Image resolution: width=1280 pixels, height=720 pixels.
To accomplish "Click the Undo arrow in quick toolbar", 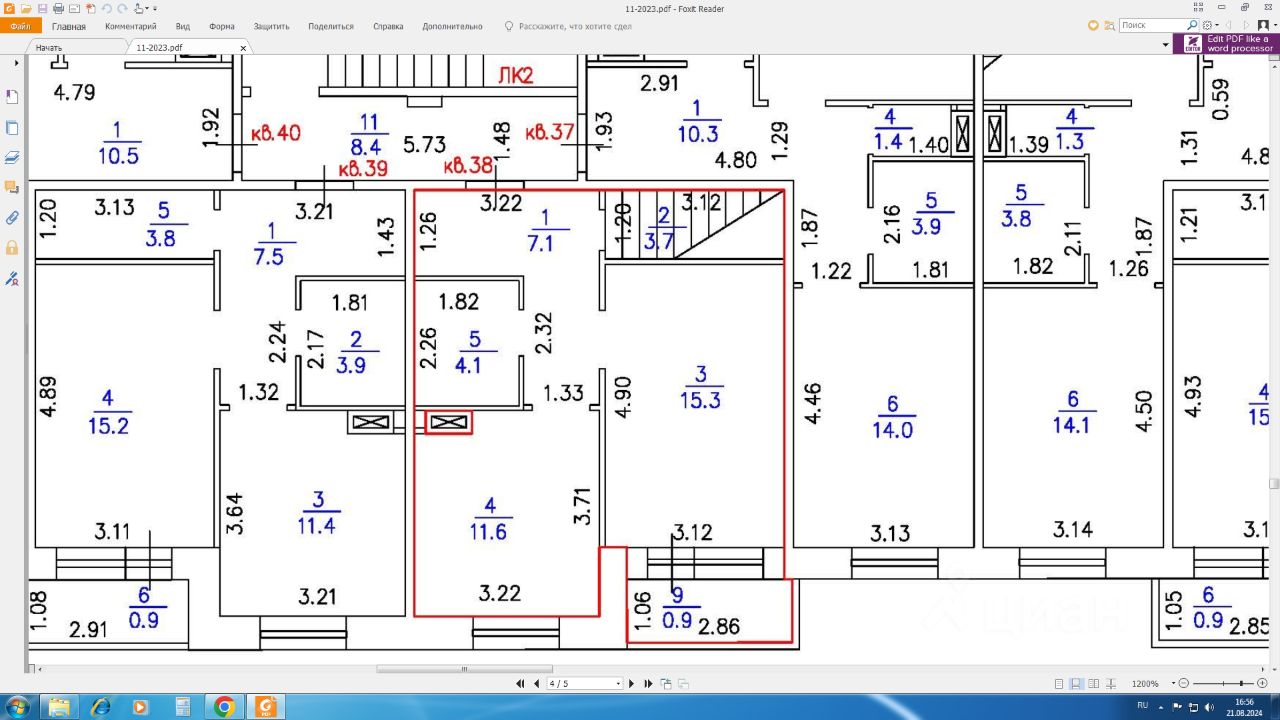I will (x=105, y=9).
